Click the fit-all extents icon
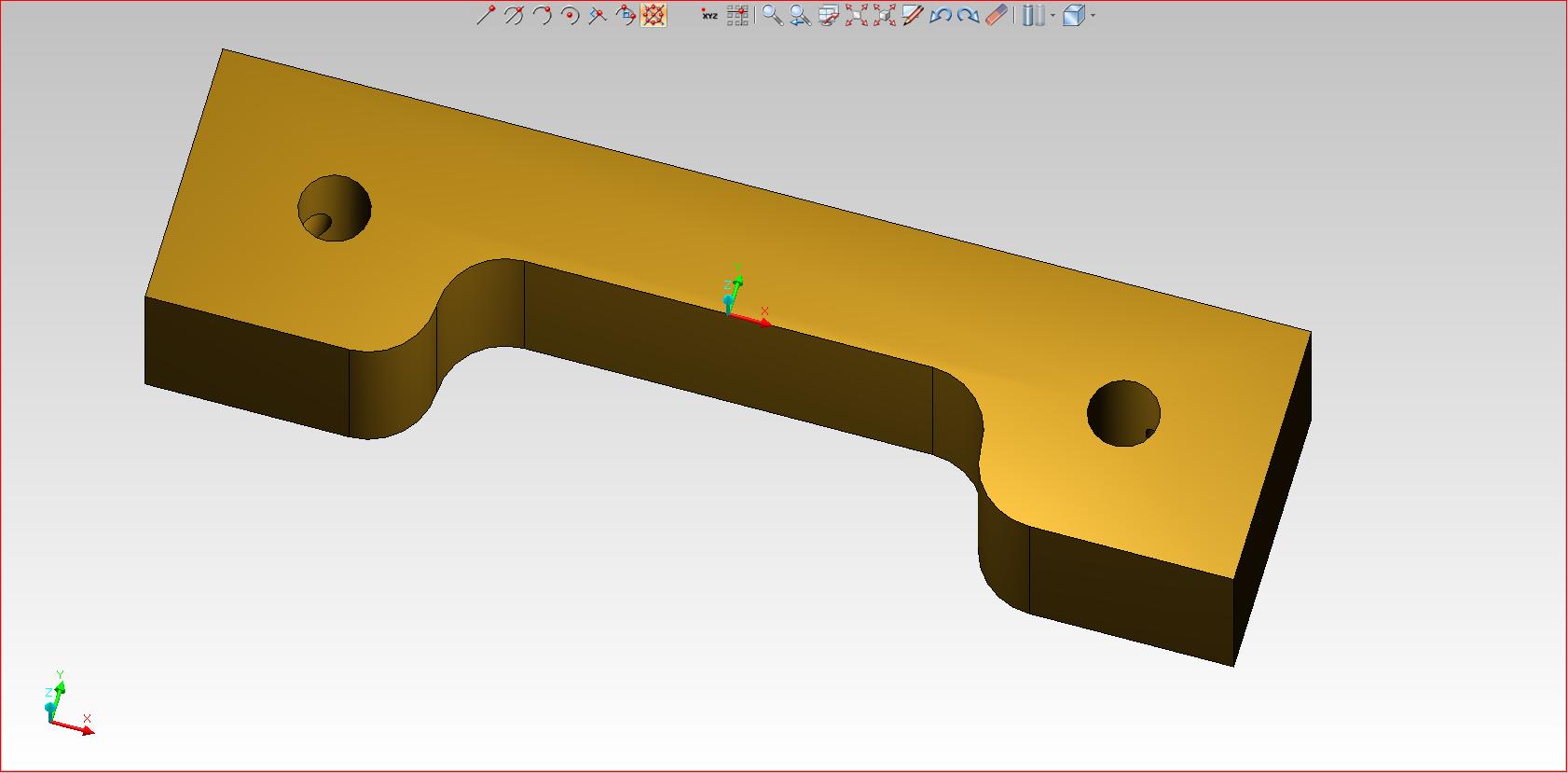1568x773 pixels. click(x=856, y=15)
